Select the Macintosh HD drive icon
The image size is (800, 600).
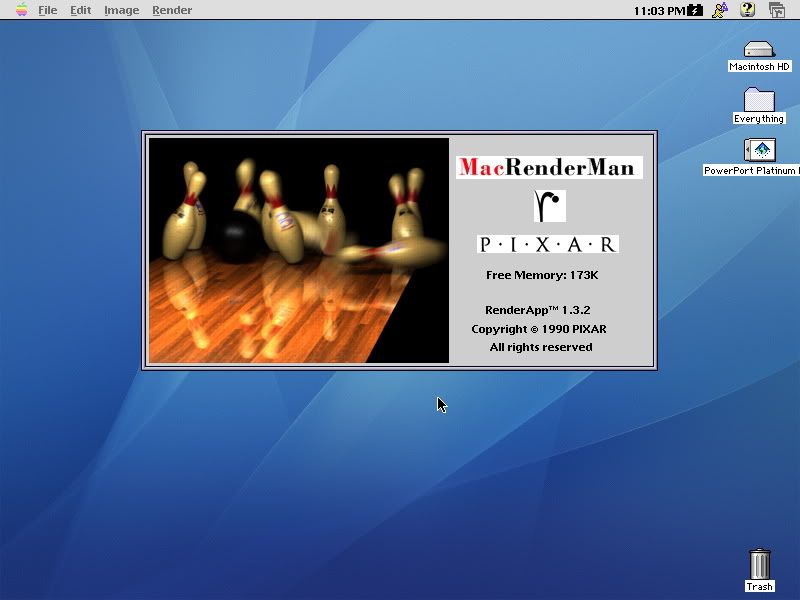coord(759,49)
